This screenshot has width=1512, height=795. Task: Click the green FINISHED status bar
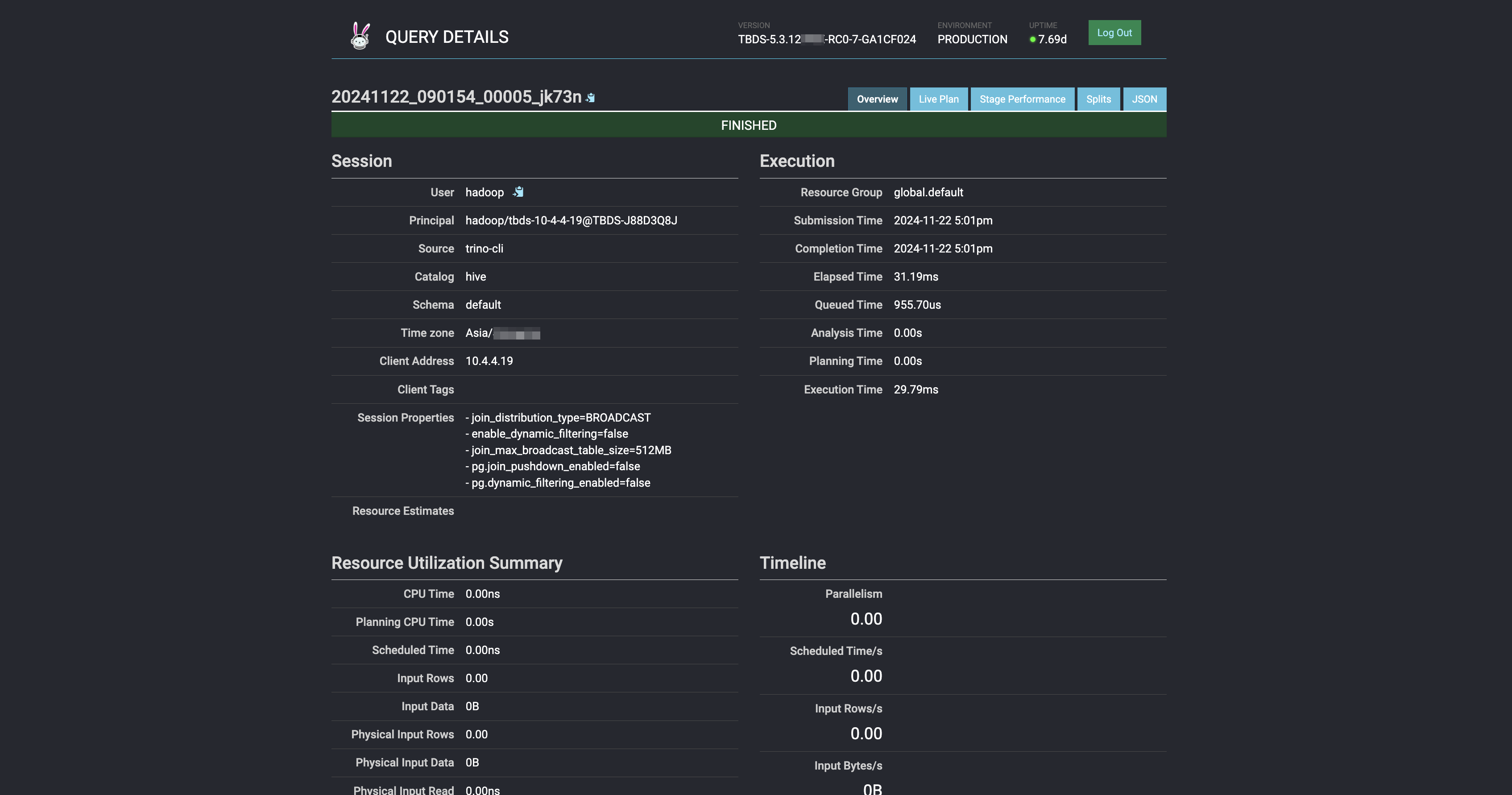[x=748, y=125]
